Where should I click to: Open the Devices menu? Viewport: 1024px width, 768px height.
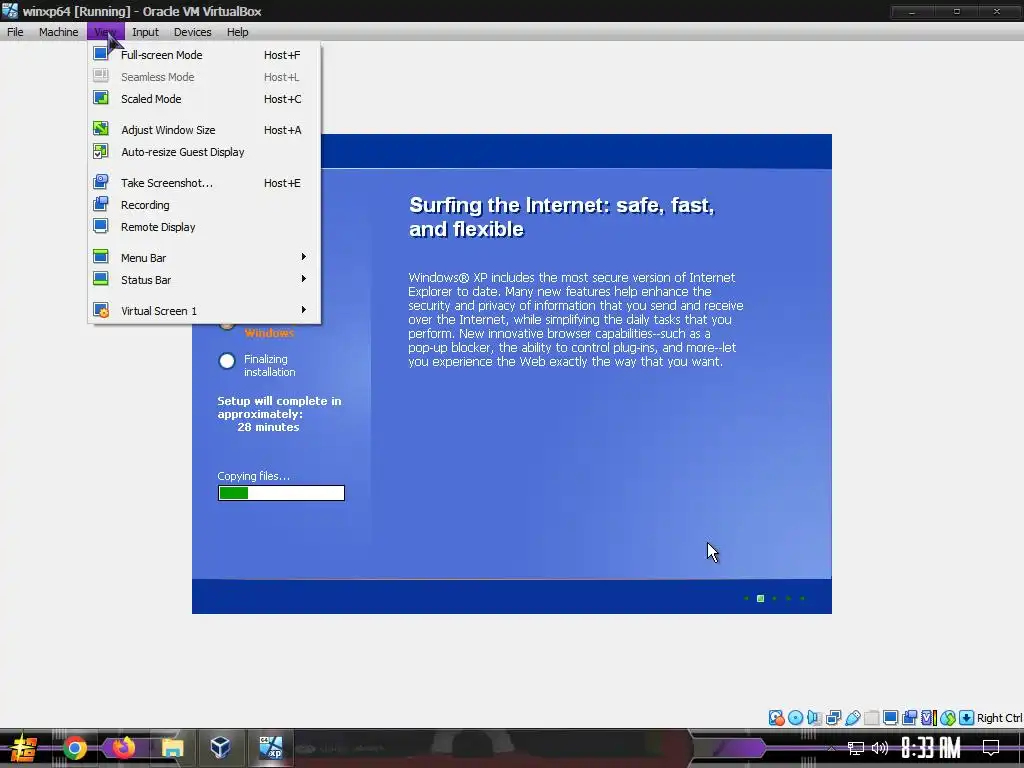192,32
